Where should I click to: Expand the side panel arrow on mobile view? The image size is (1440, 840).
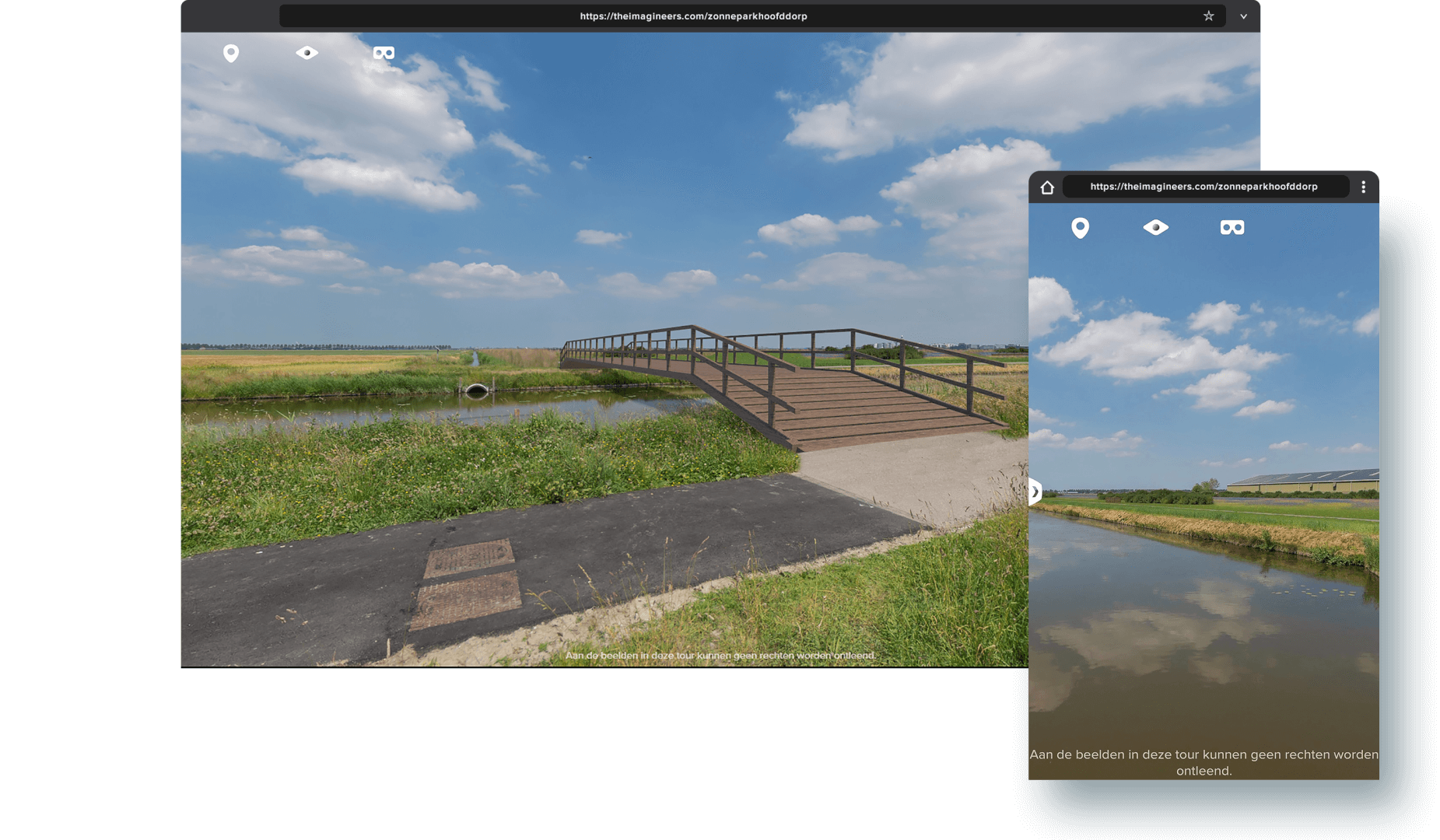pyautogui.click(x=1035, y=492)
